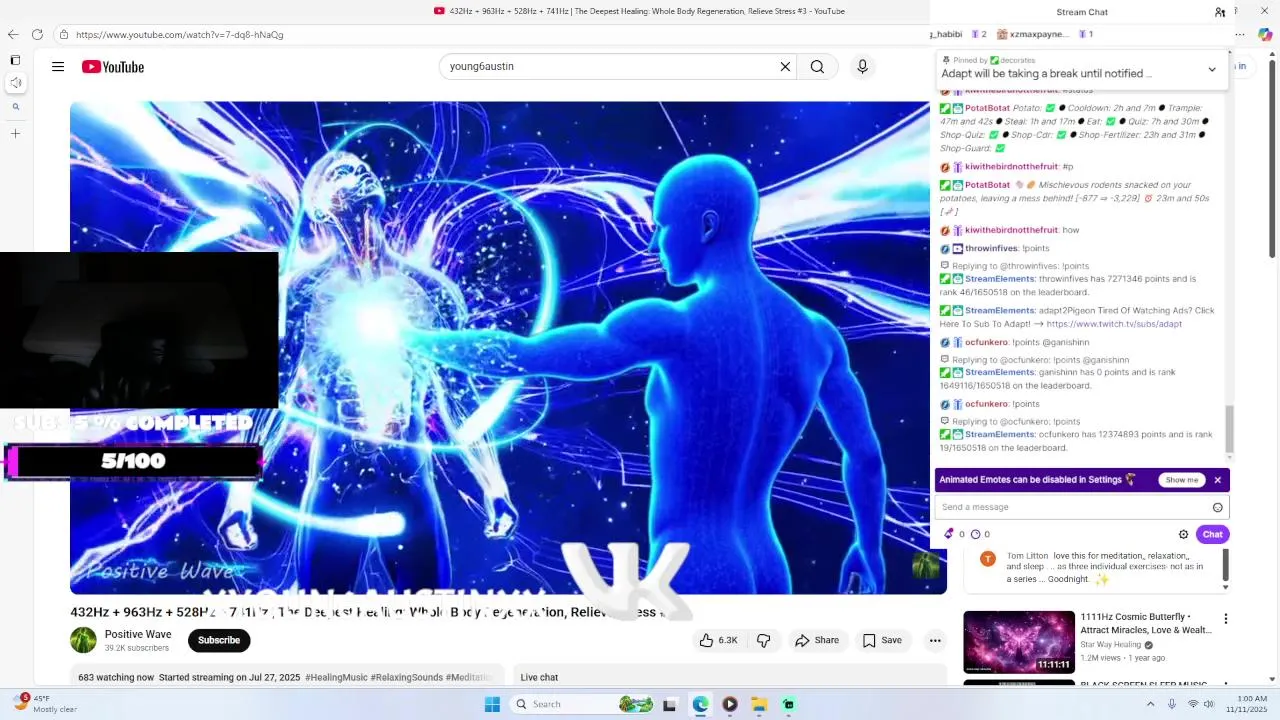Start voice search with the microphone
1280x720 pixels.
coord(862,67)
